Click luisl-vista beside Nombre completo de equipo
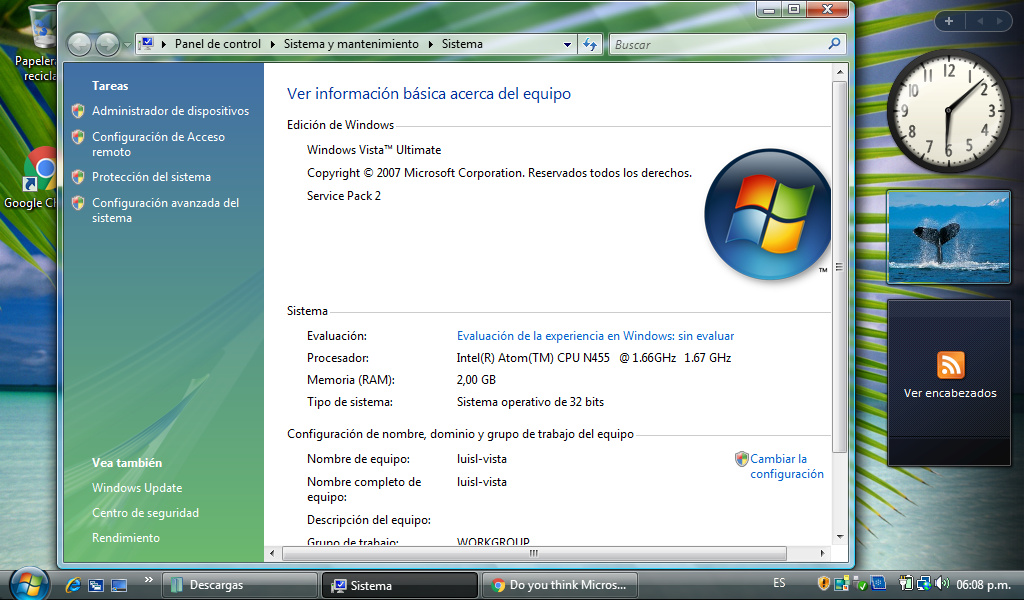The image size is (1024, 600). point(481,482)
